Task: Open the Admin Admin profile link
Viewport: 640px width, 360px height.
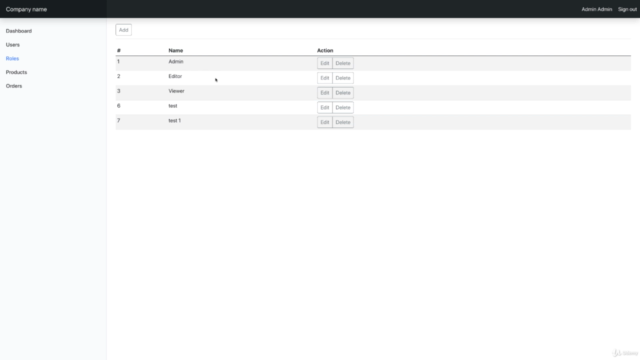Action: (x=596, y=9)
